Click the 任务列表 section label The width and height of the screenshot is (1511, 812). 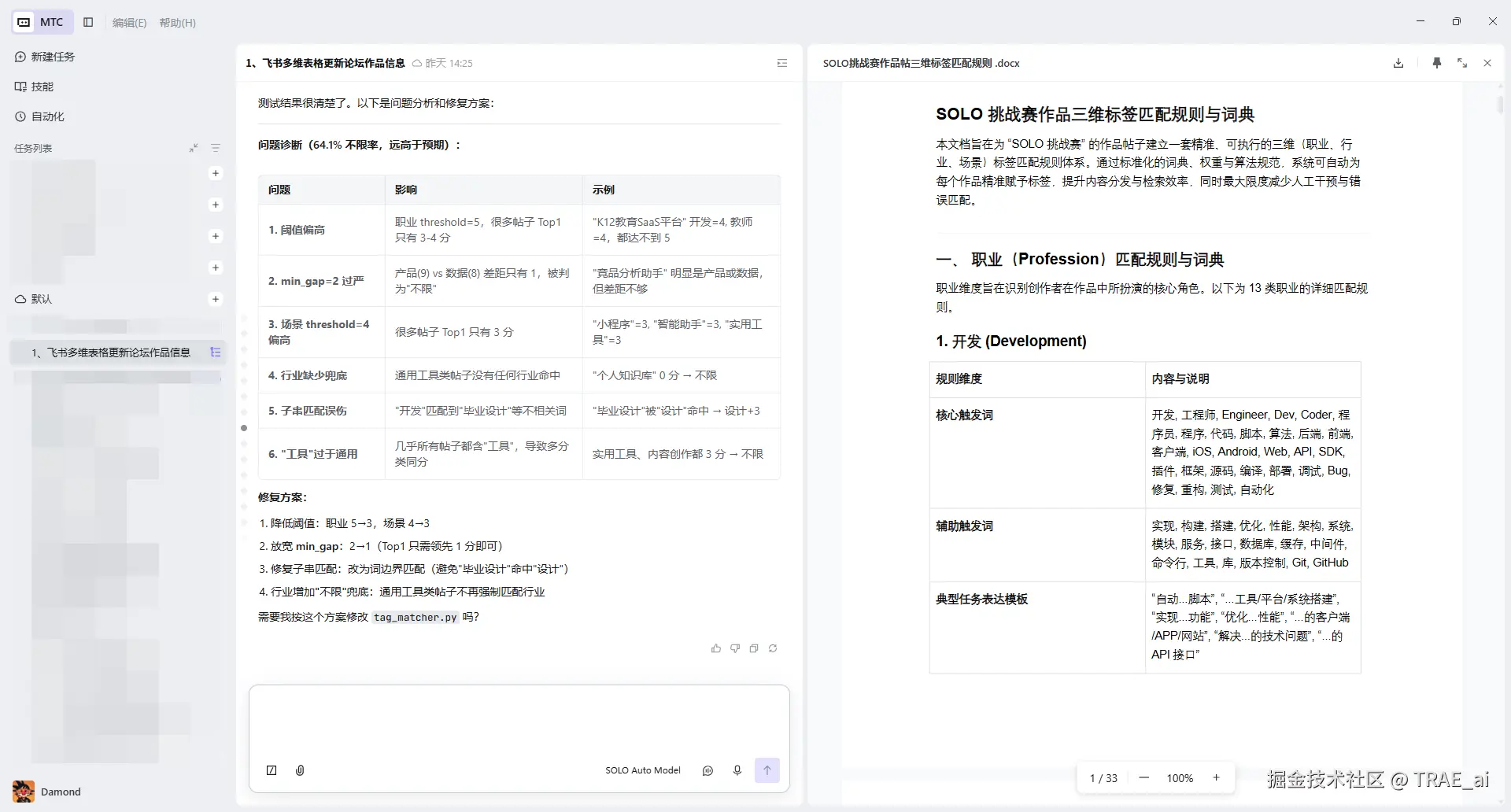coord(33,148)
